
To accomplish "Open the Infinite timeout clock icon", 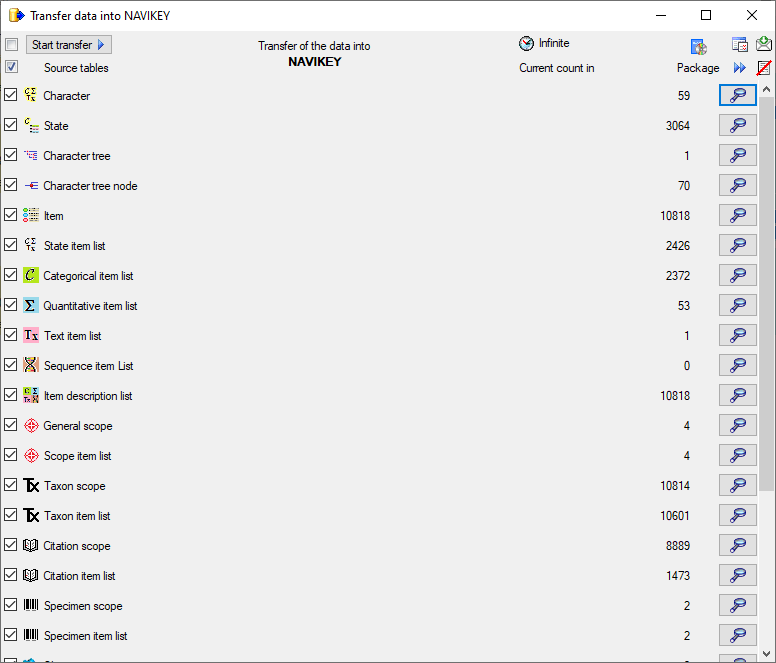I will coord(526,44).
